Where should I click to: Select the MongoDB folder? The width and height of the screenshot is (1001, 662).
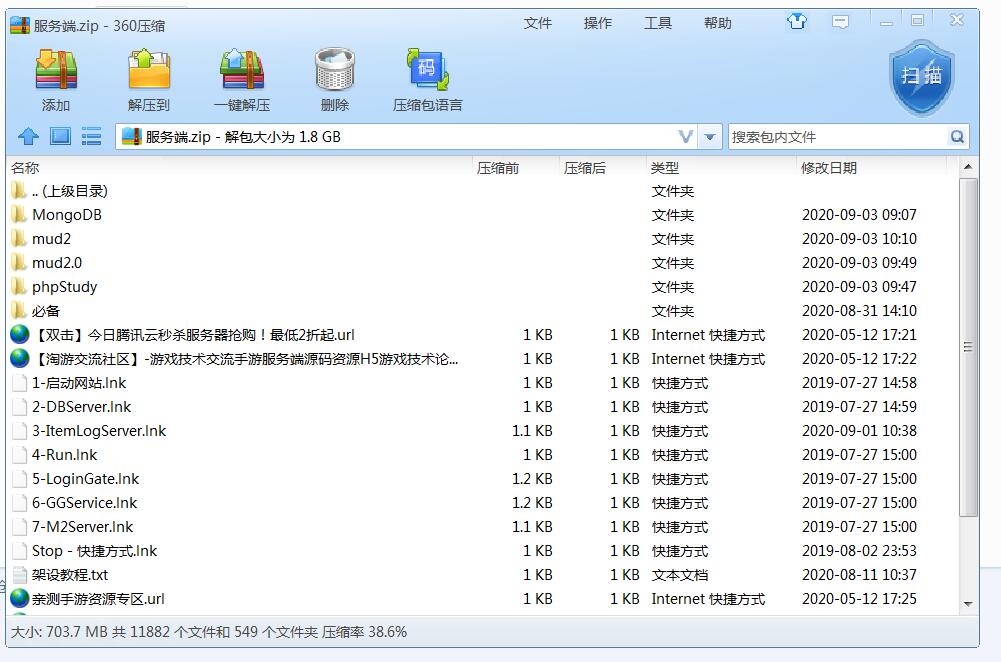coord(66,215)
